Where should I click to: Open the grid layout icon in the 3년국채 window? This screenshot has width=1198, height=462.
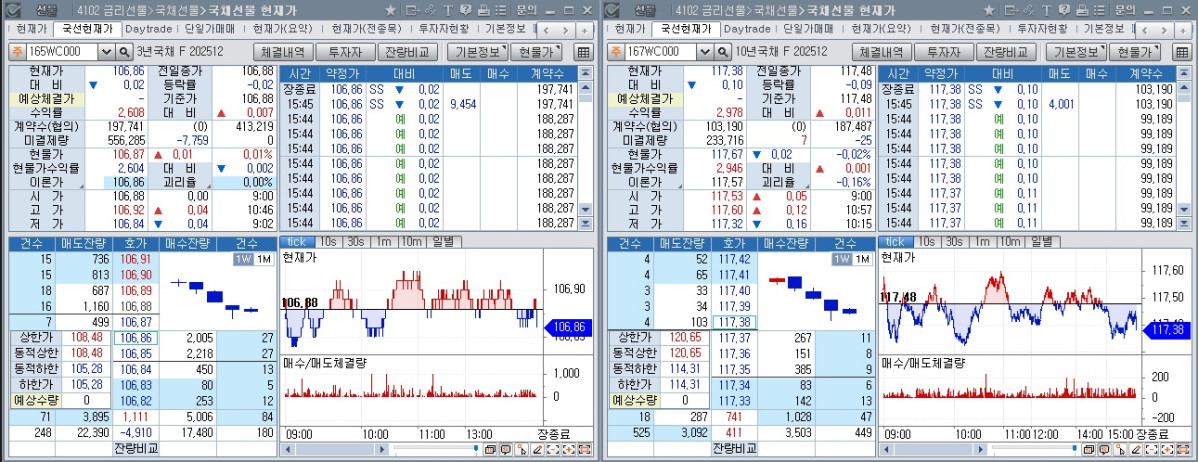583,52
